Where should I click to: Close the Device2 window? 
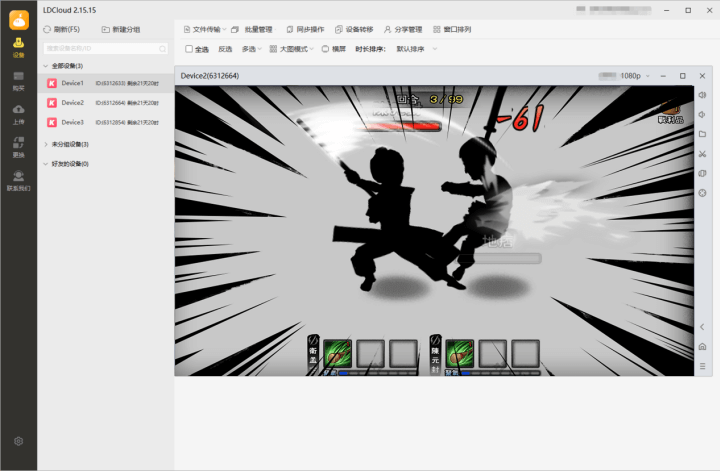[x=702, y=76]
